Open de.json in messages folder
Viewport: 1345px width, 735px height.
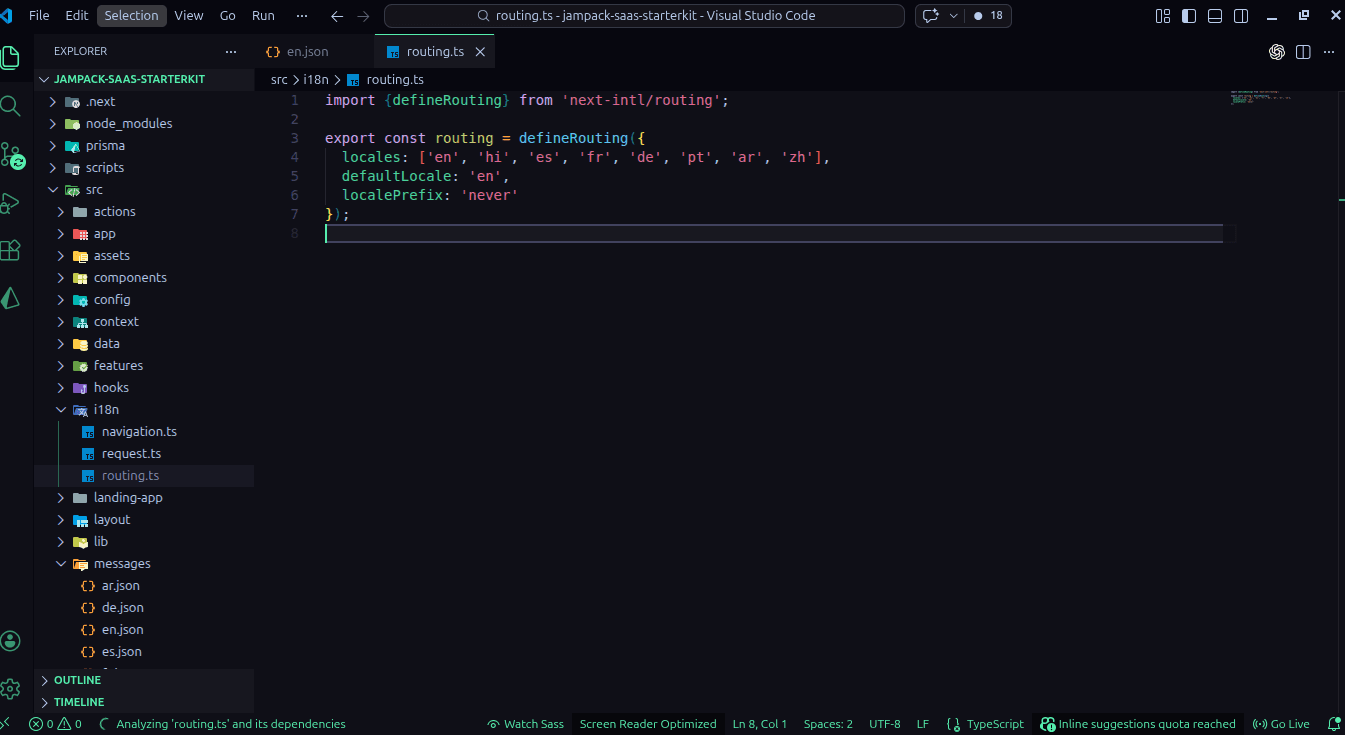[x=144, y=608]
